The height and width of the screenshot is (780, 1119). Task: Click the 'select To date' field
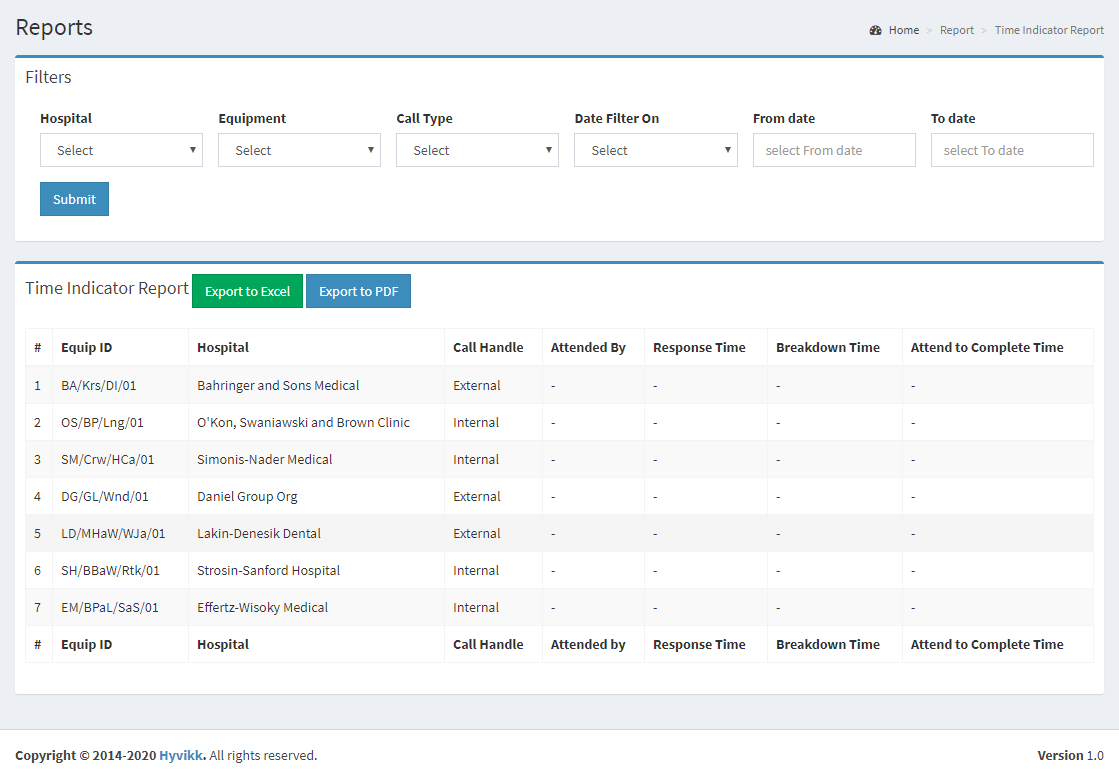click(1012, 150)
